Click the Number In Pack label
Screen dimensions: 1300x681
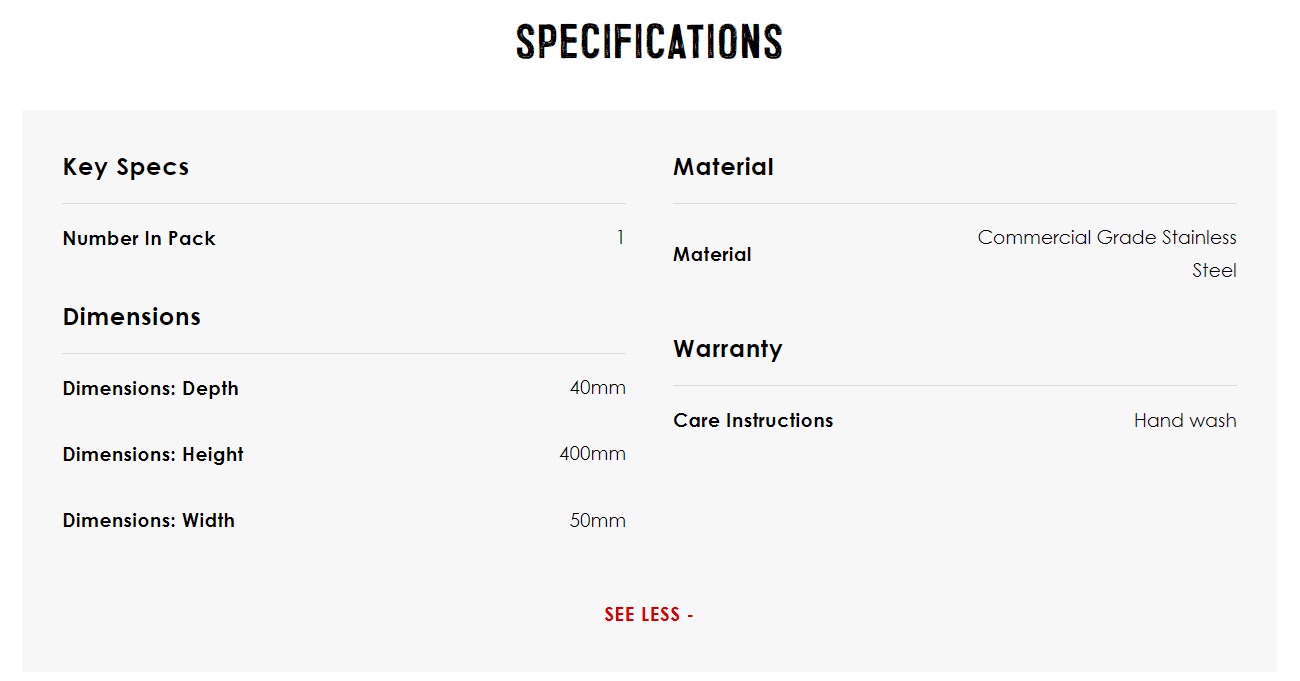[139, 238]
